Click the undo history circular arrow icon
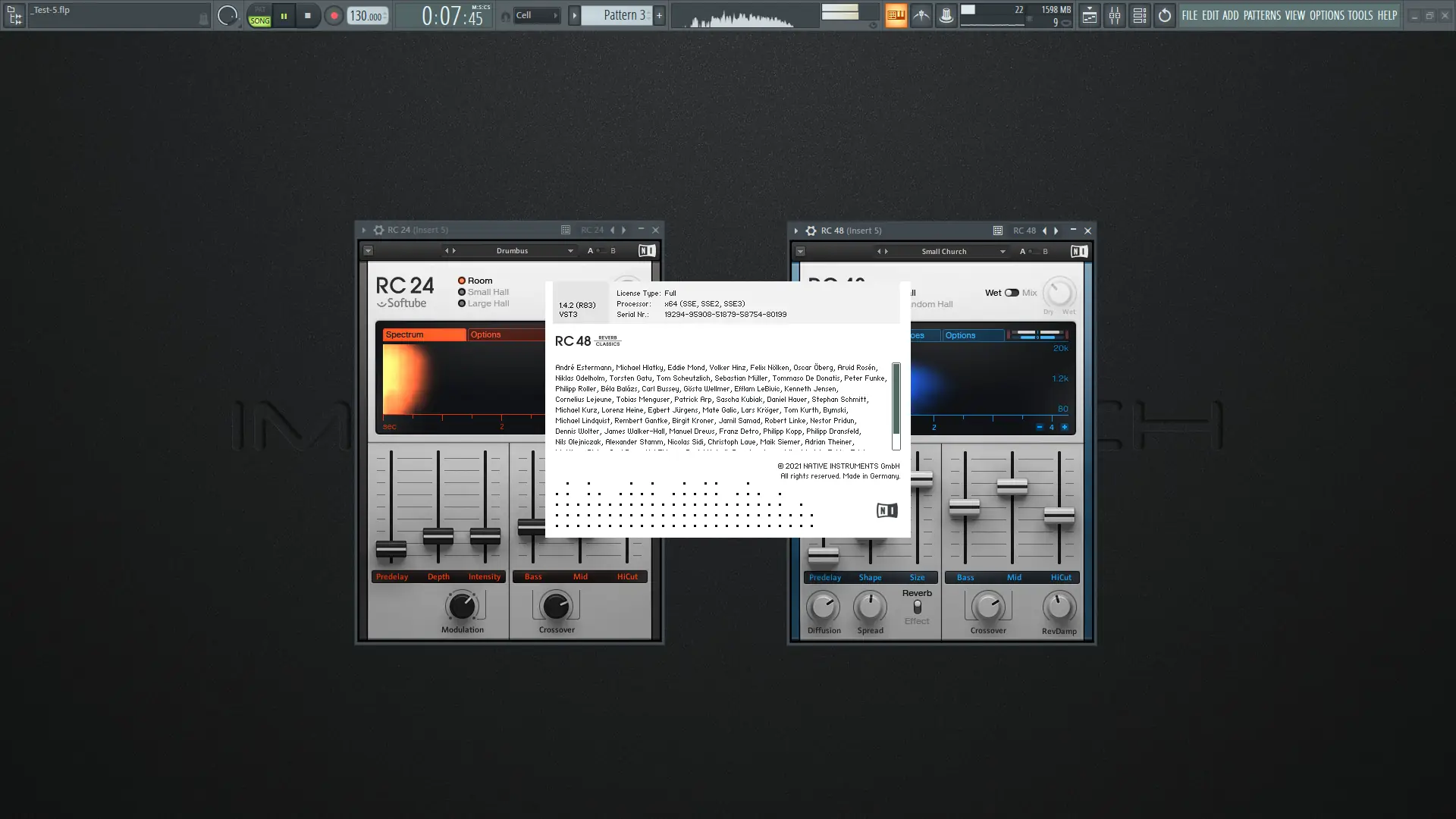This screenshot has height=819, width=1456. click(1165, 15)
